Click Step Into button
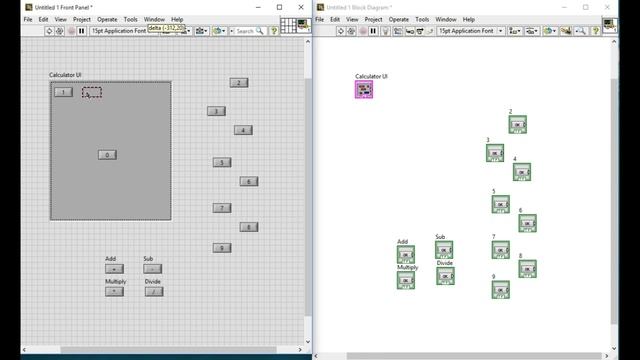 click(x=409, y=31)
